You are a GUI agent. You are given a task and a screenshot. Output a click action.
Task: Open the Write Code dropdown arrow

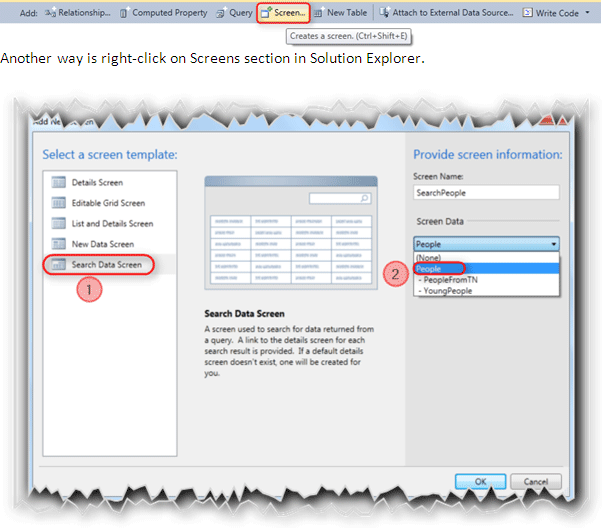pyautogui.click(x=587, y=12)
